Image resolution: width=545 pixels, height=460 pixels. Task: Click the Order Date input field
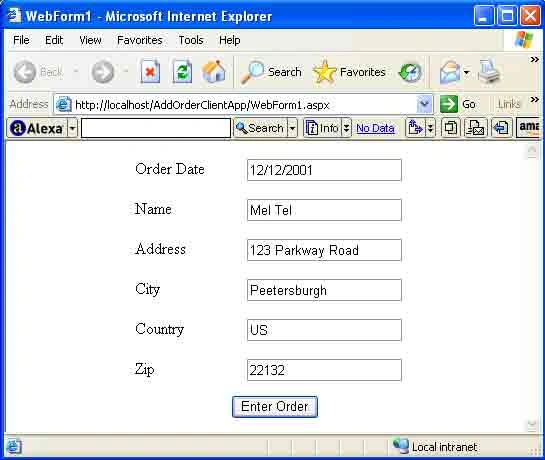point(324,170)
